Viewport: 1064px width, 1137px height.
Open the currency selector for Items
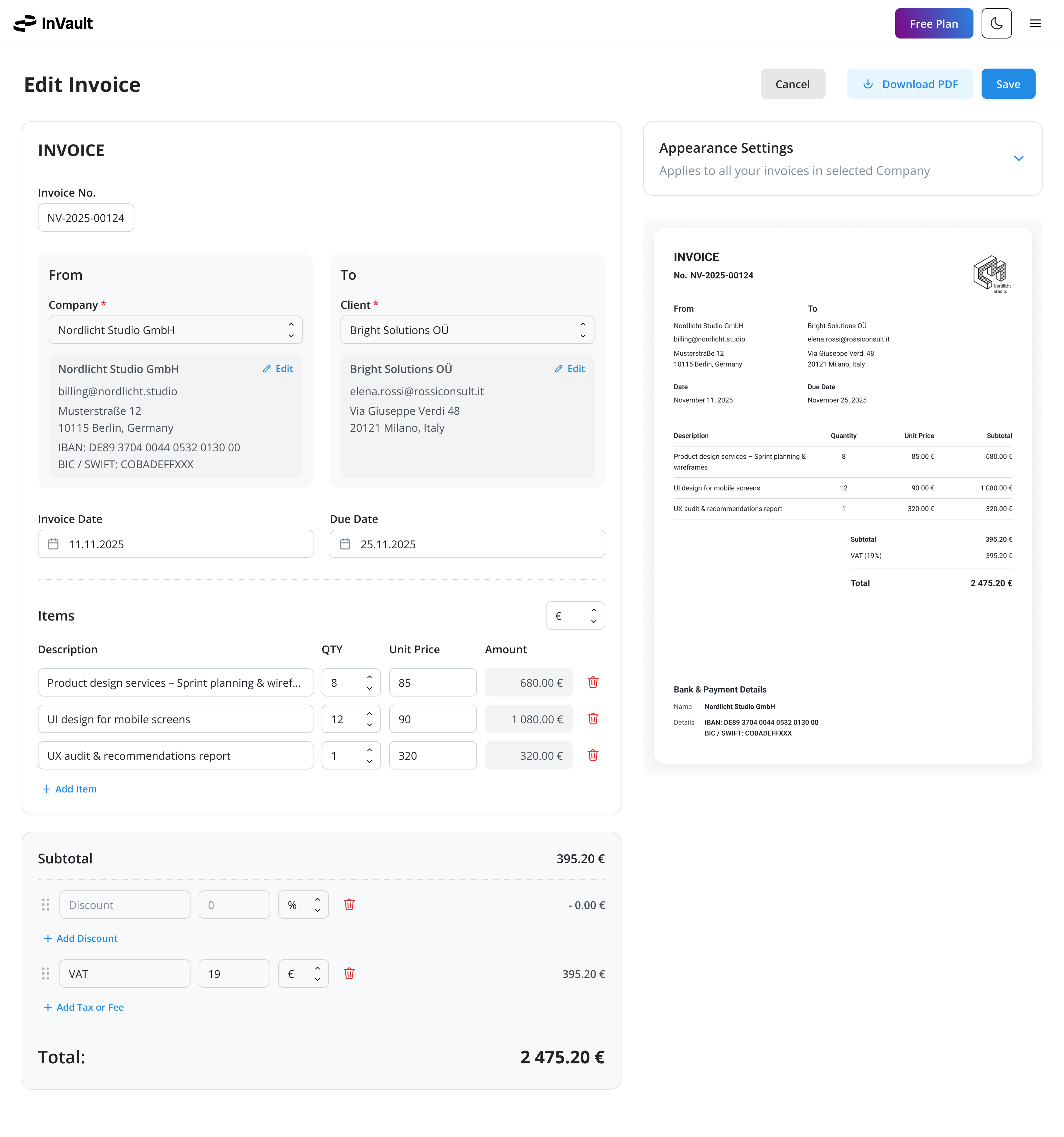pos(575,615)
